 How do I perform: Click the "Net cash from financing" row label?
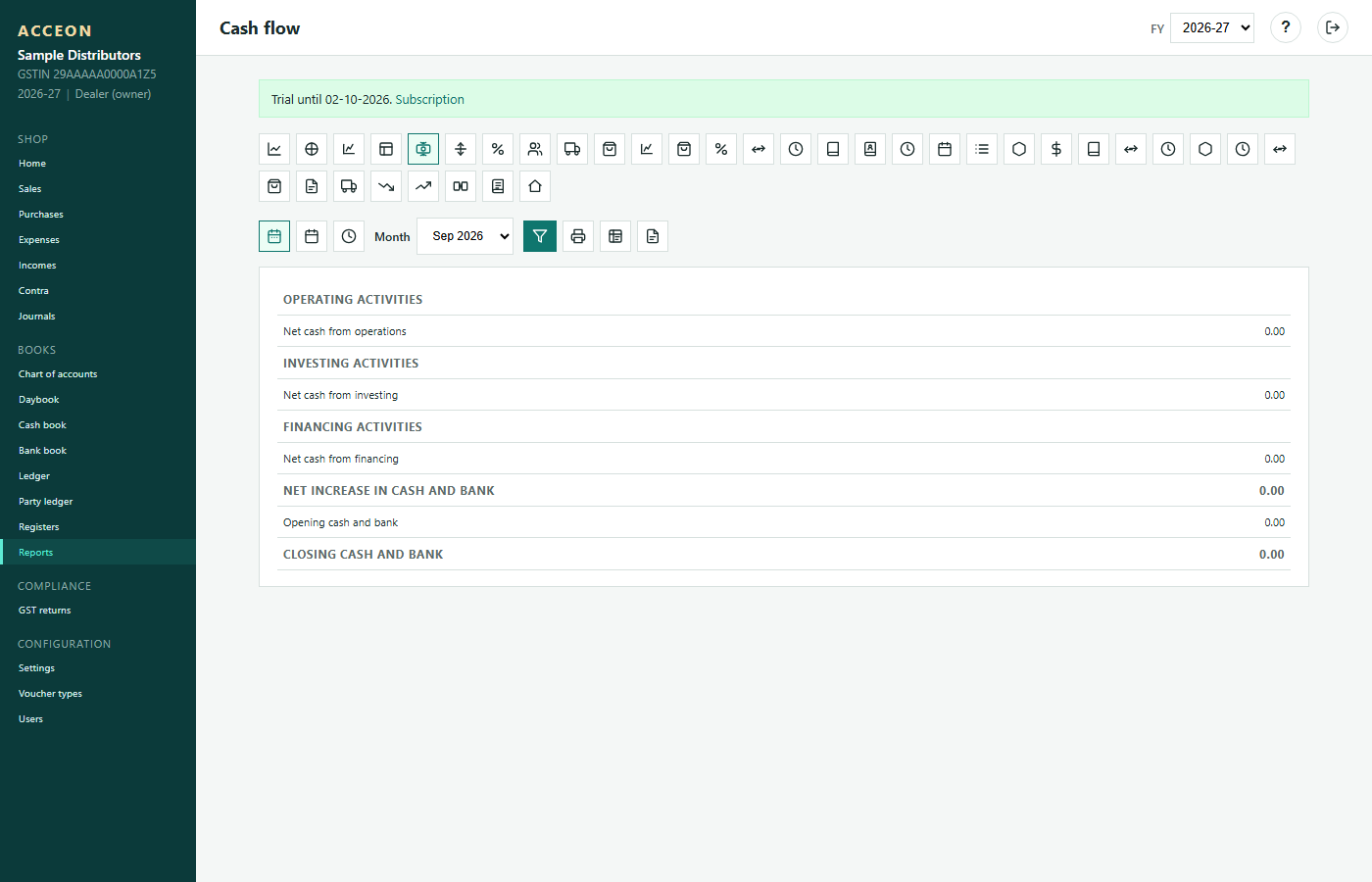coord(341,459)
